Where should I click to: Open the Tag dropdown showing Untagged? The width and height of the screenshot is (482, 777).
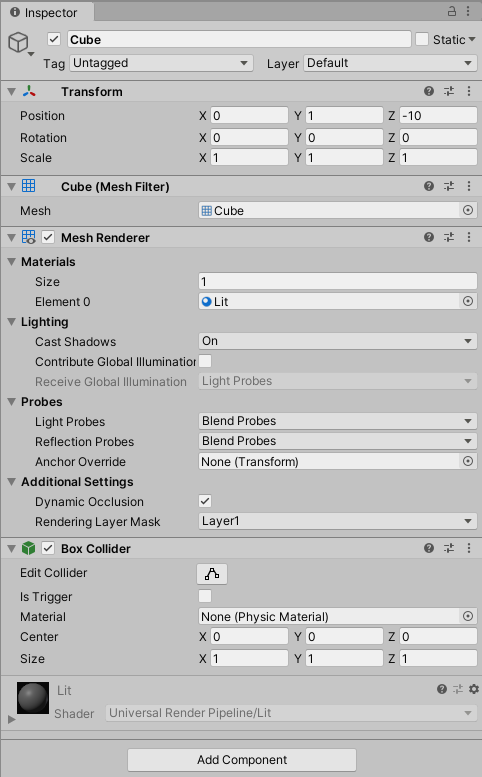161,63
